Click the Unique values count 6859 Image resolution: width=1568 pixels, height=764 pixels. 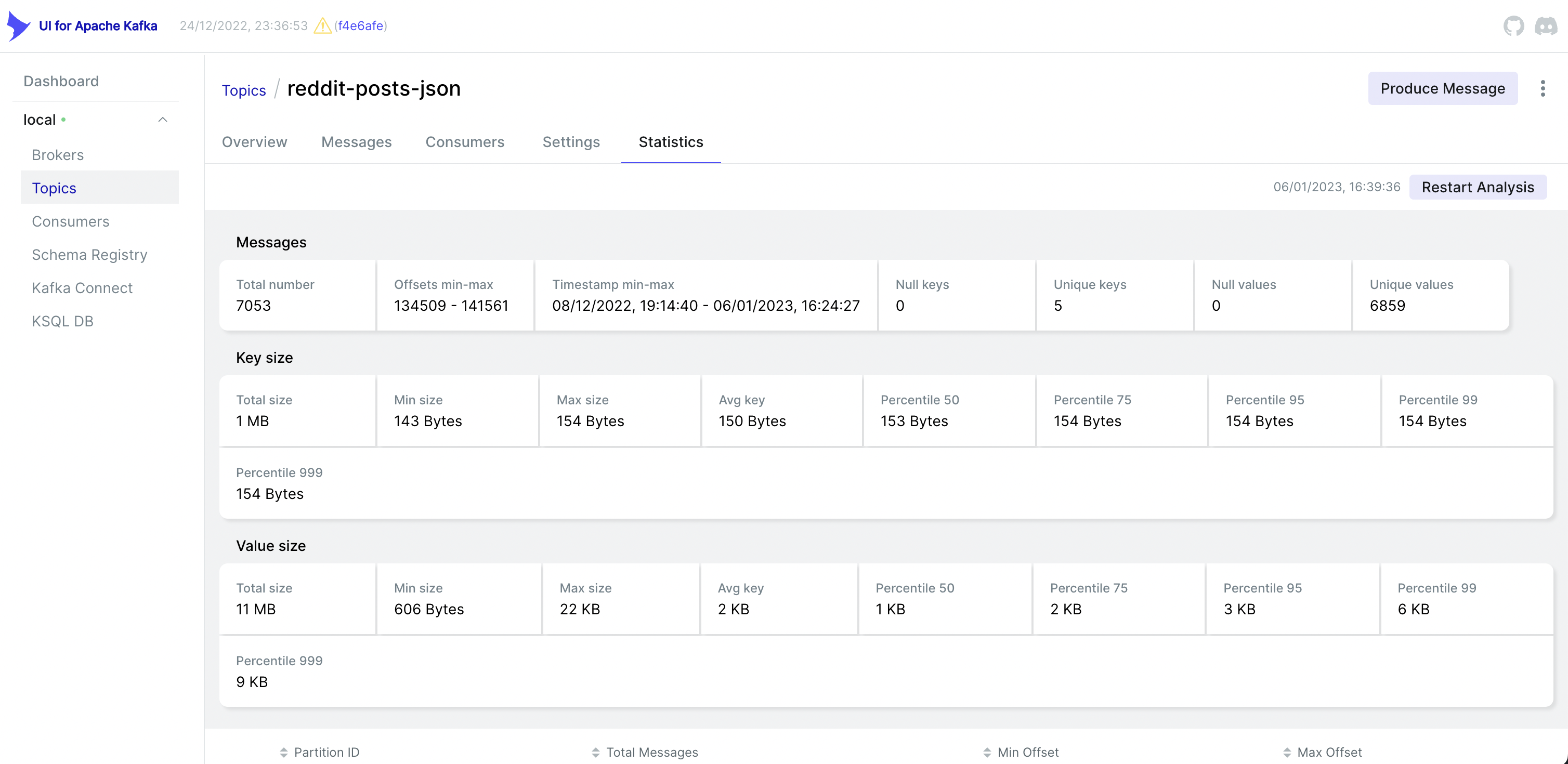click(x=1387, y=306)
